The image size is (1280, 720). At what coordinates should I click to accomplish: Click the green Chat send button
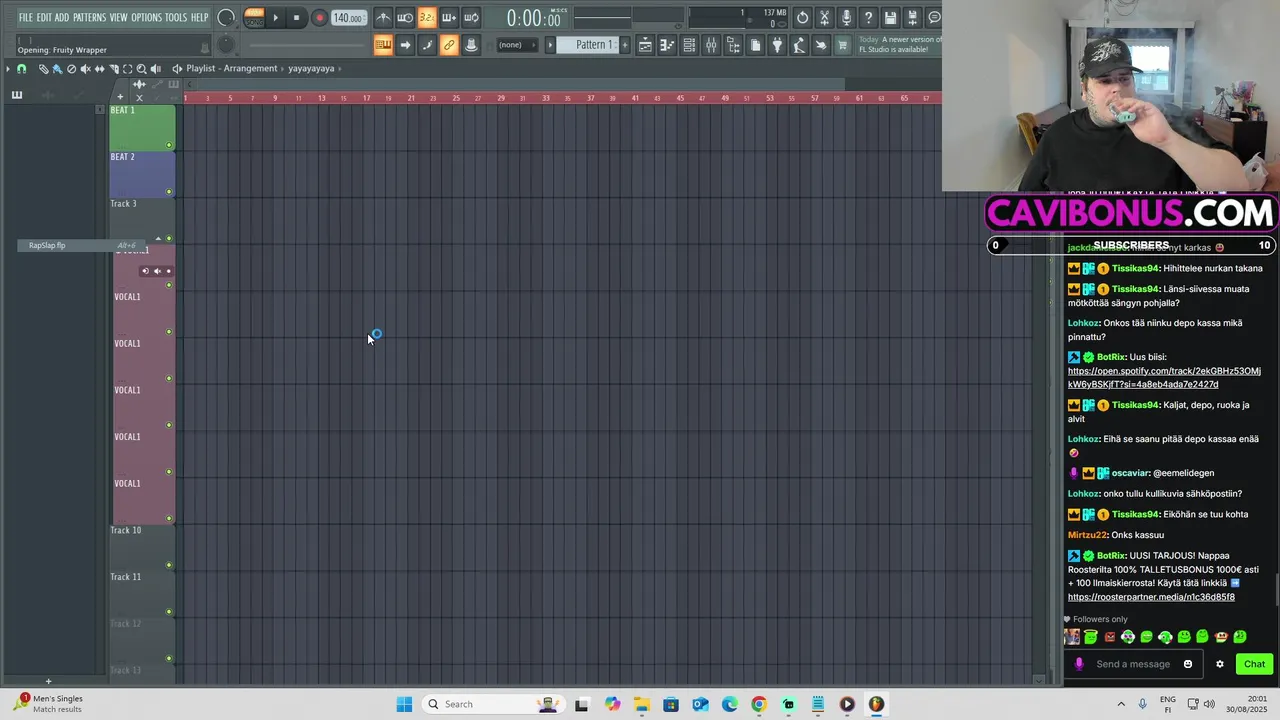click(x=1254, y=664)
